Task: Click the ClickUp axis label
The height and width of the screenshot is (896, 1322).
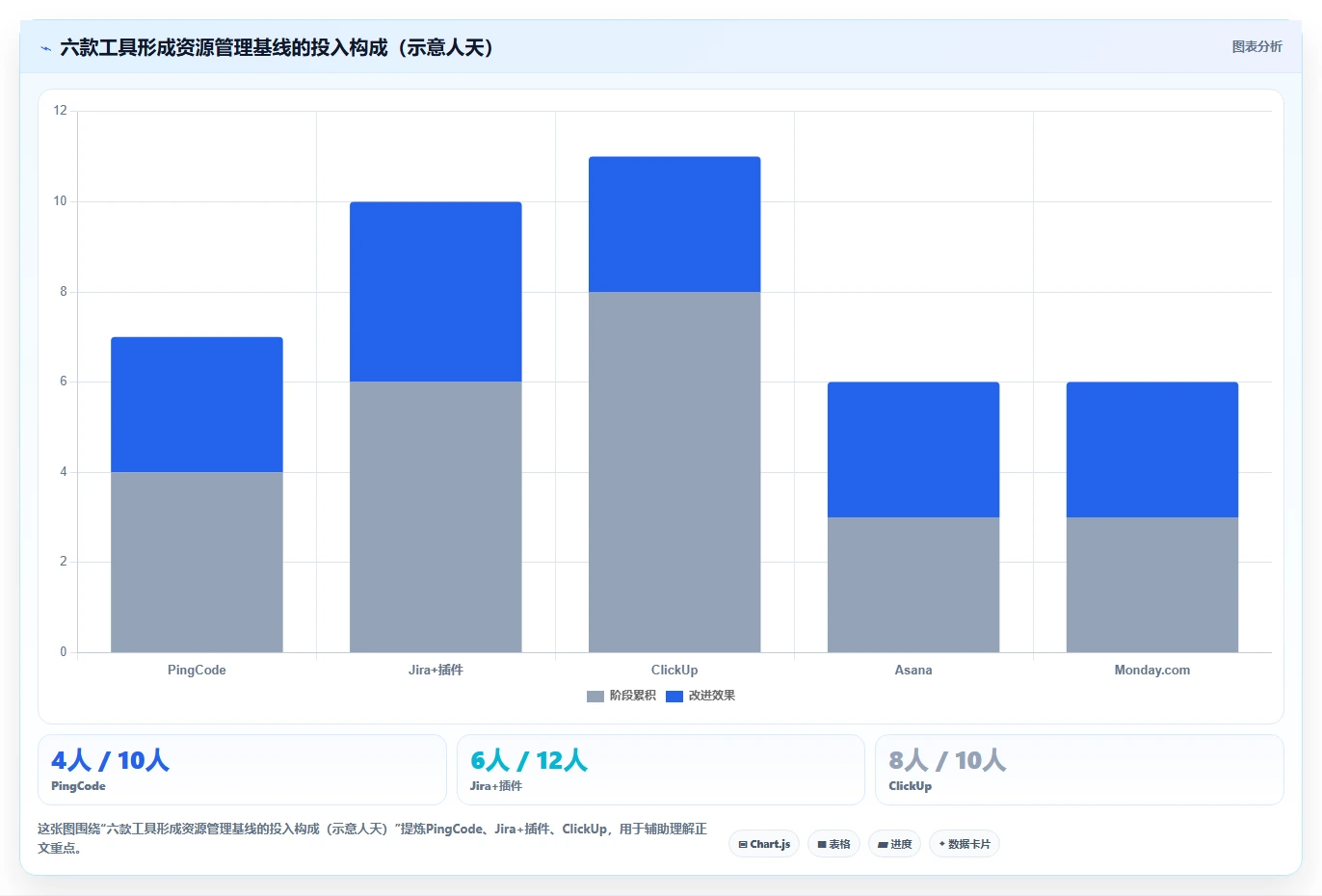Action: (x=674, y=670)
